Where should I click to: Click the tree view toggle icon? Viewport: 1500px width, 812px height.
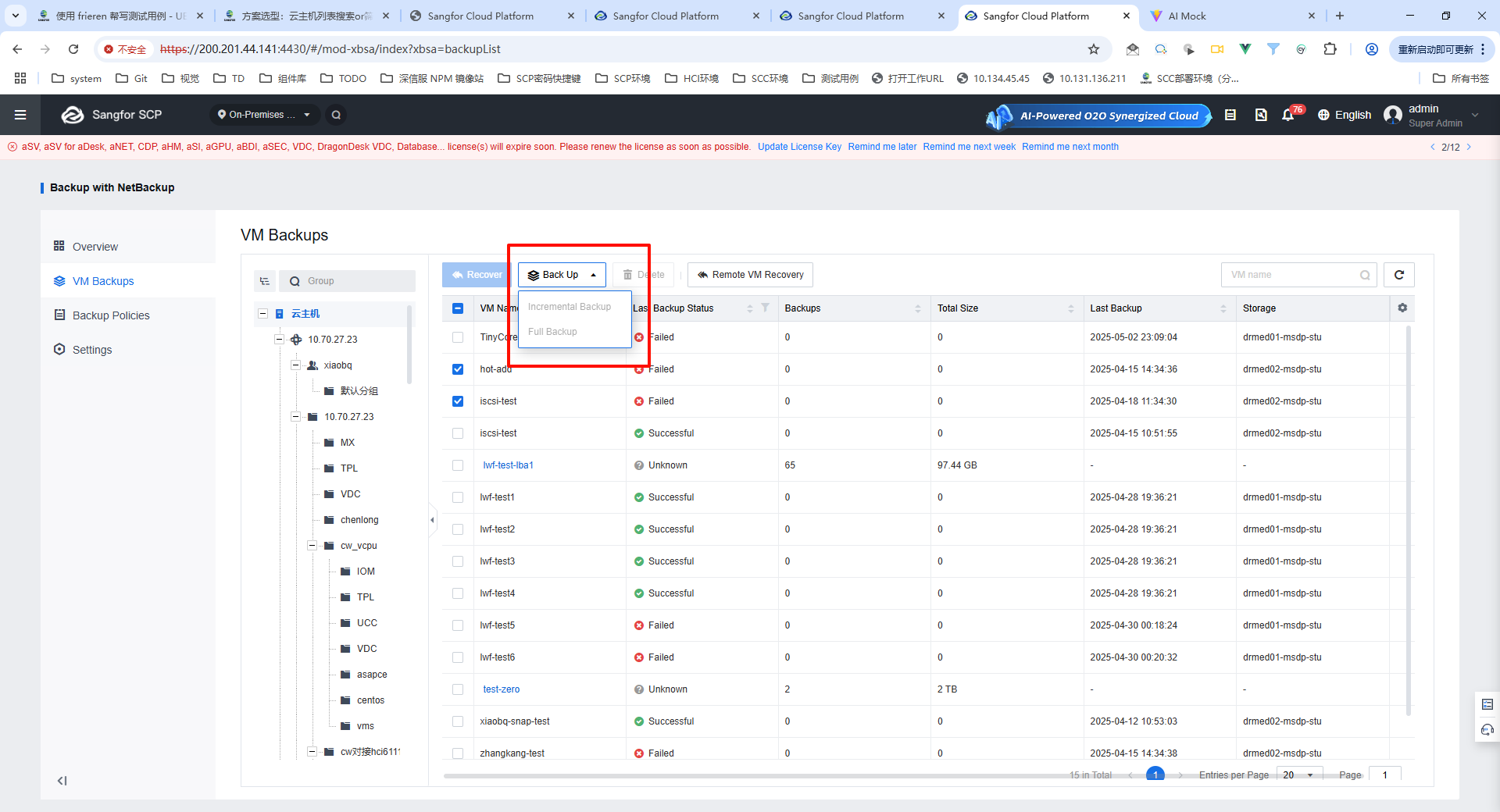click(x=265, y=281)
